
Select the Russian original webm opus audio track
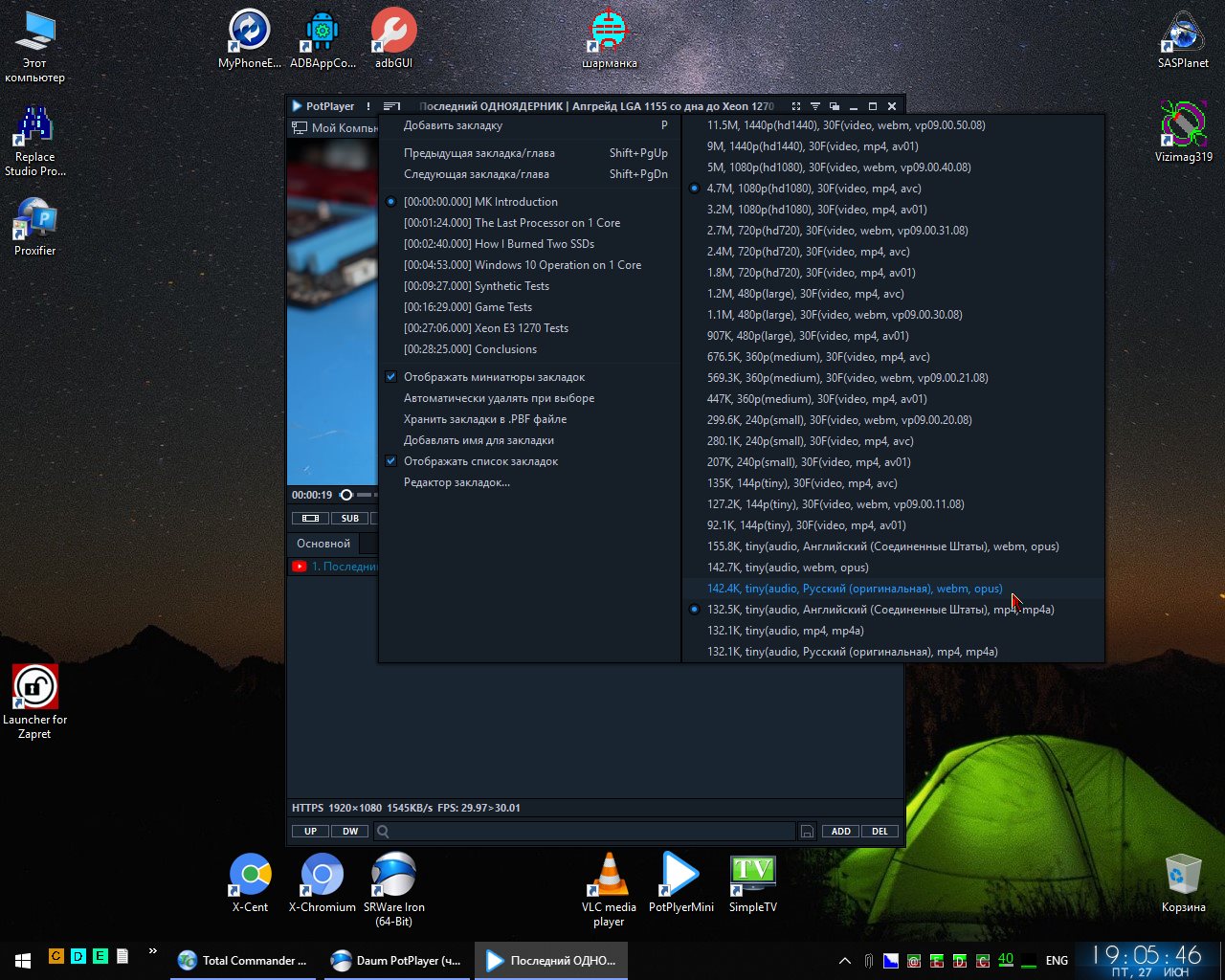pyautogui.click(x=855, y=589)
